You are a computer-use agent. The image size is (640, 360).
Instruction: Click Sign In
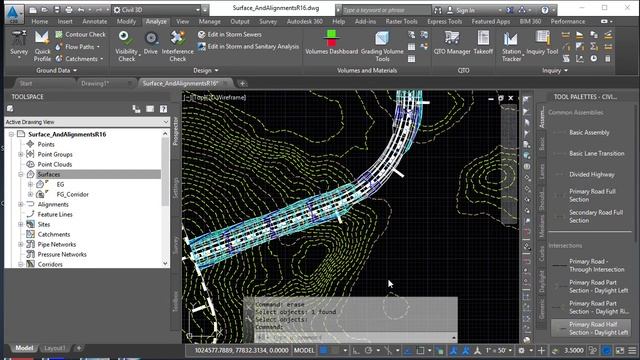coord(465,10)
